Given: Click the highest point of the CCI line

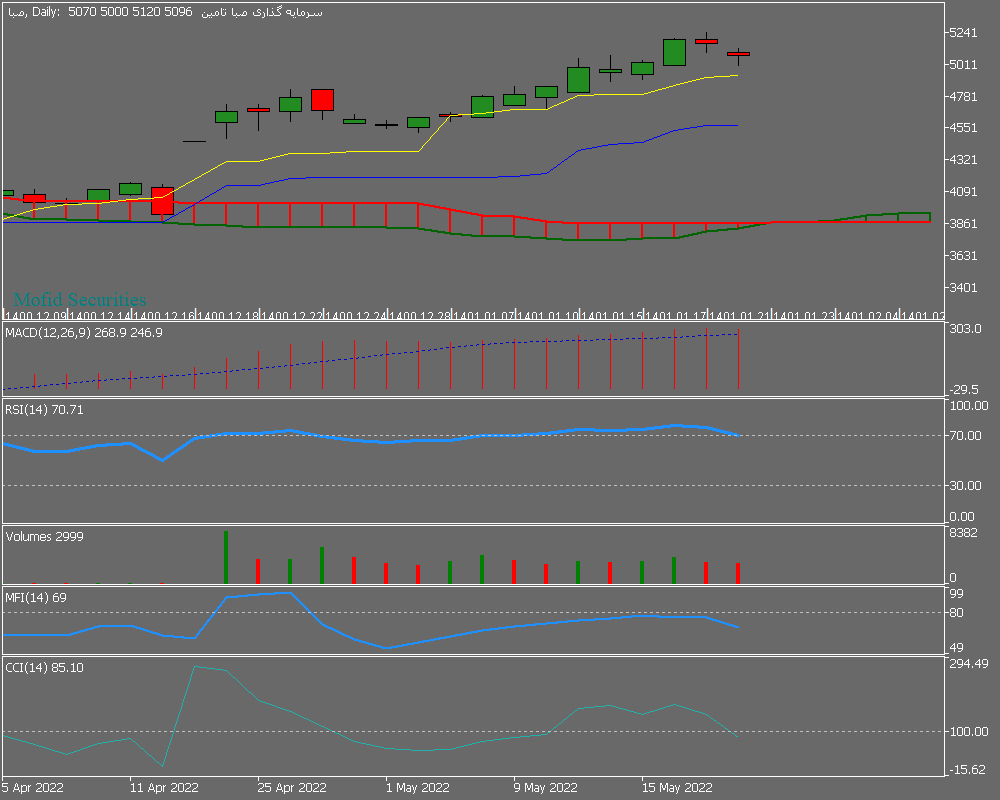Looking at the screenshot, I should 195,667.
